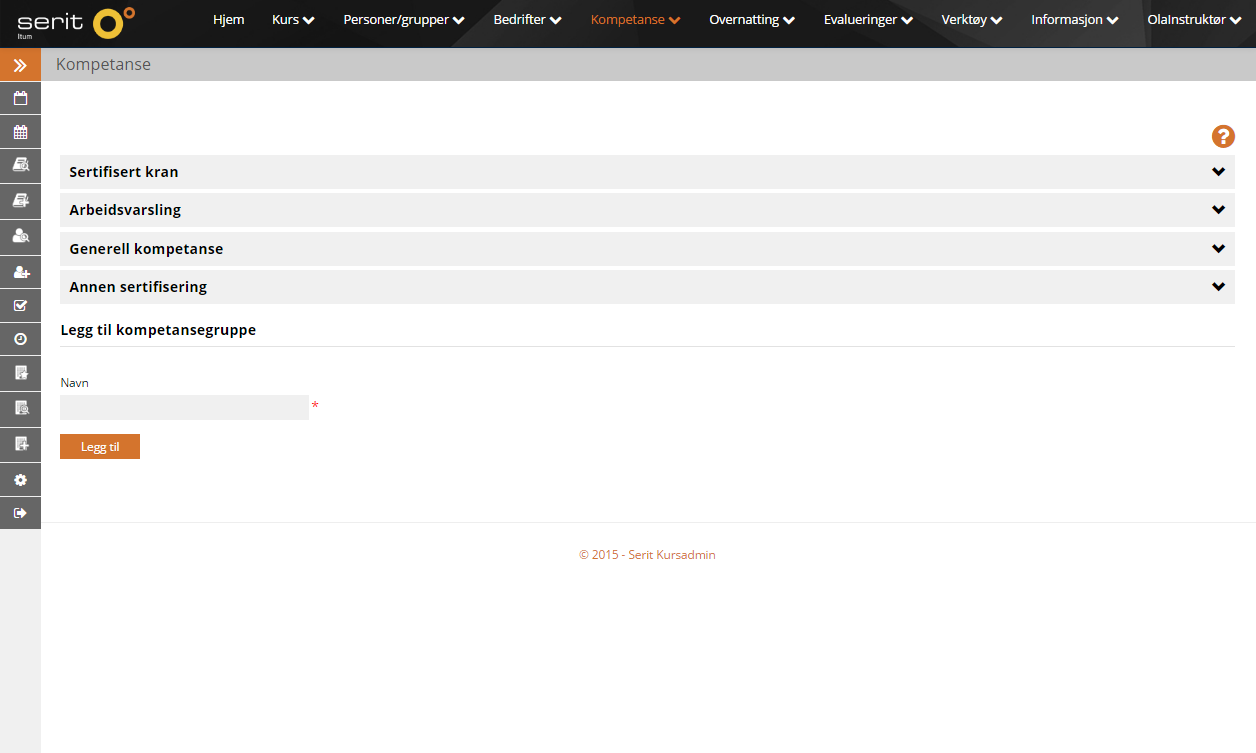Click the calendar grid icon in the sidebar
Image resolution: width=1256 pixels, height=753 pixels.
click(x=20, y=132)
